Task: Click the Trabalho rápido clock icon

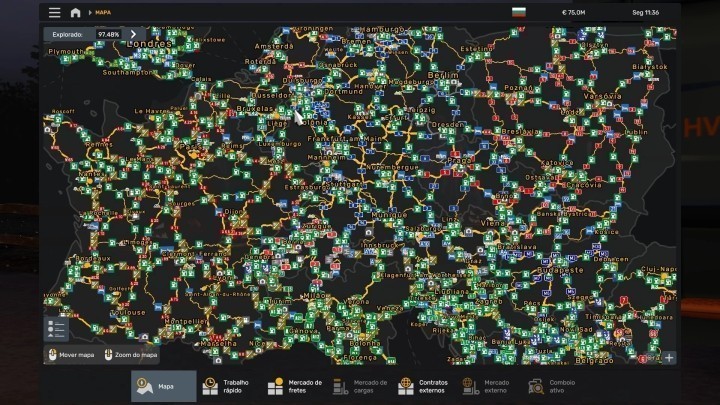Action: click(x=210, y=386)
